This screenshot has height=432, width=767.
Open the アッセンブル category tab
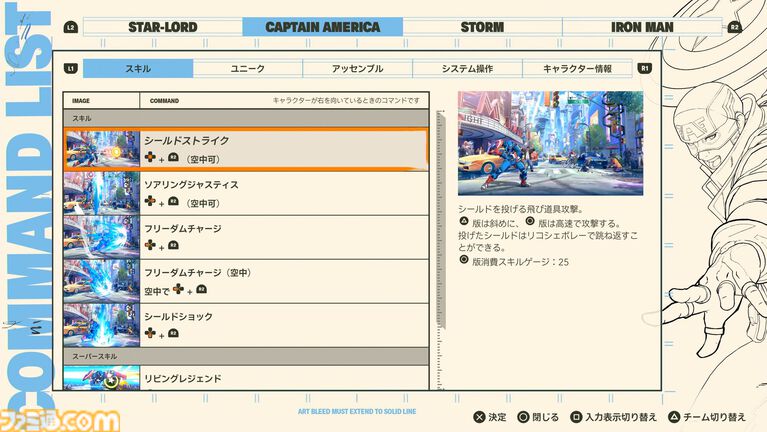pyautogui.click(x=358, y=68)
